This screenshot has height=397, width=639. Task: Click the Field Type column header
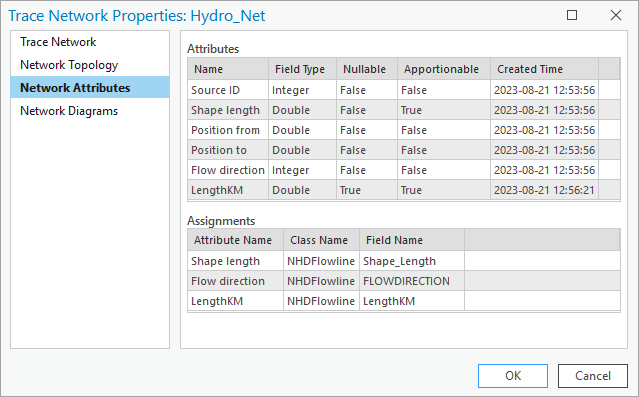pyautogui.click(x=302, y=69)
